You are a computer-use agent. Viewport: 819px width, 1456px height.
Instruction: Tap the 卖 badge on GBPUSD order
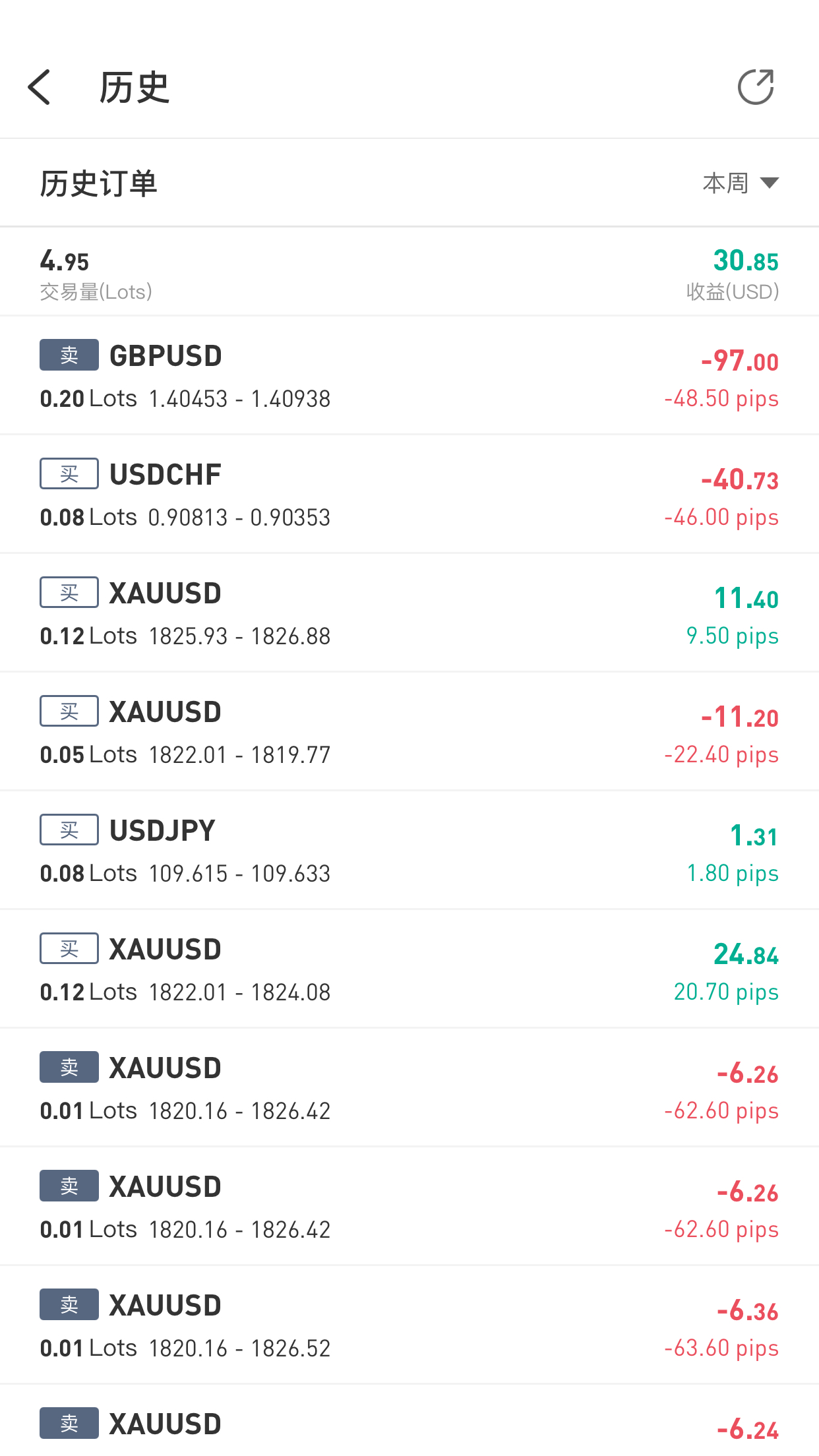click(x=69, y=355)
